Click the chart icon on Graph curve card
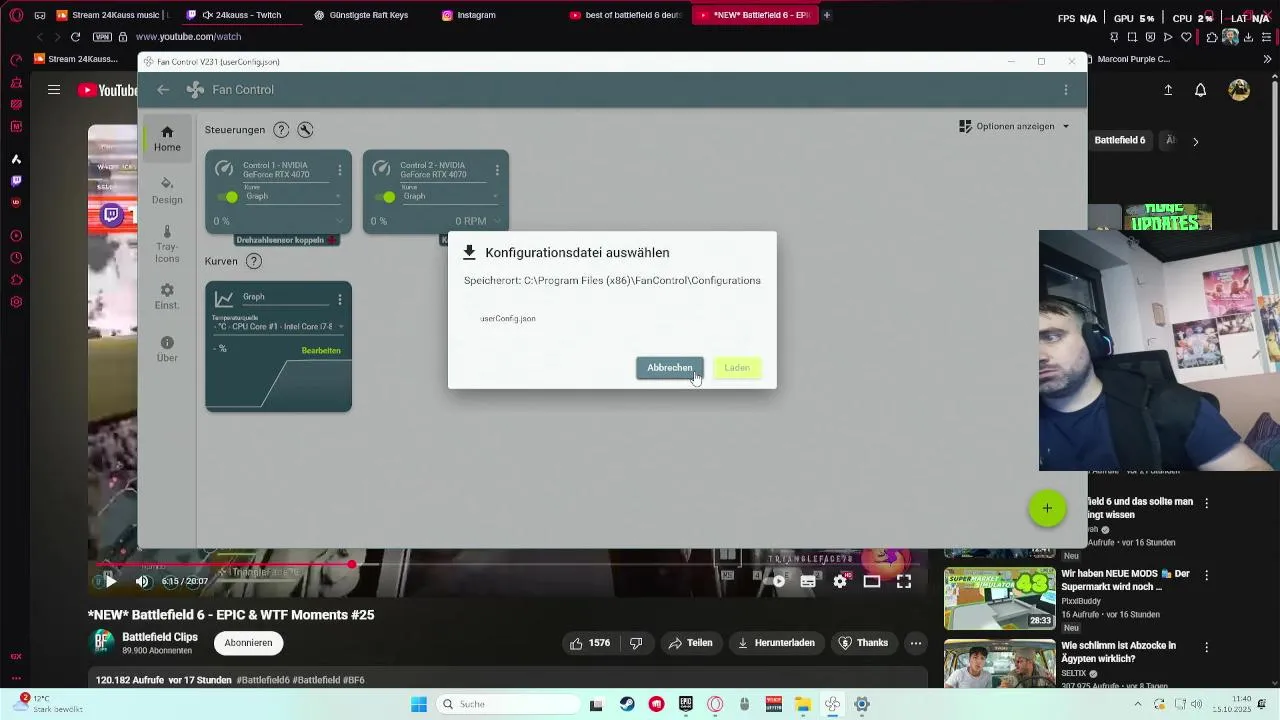The image size is (1280, 720). click(x=224, y=299)
